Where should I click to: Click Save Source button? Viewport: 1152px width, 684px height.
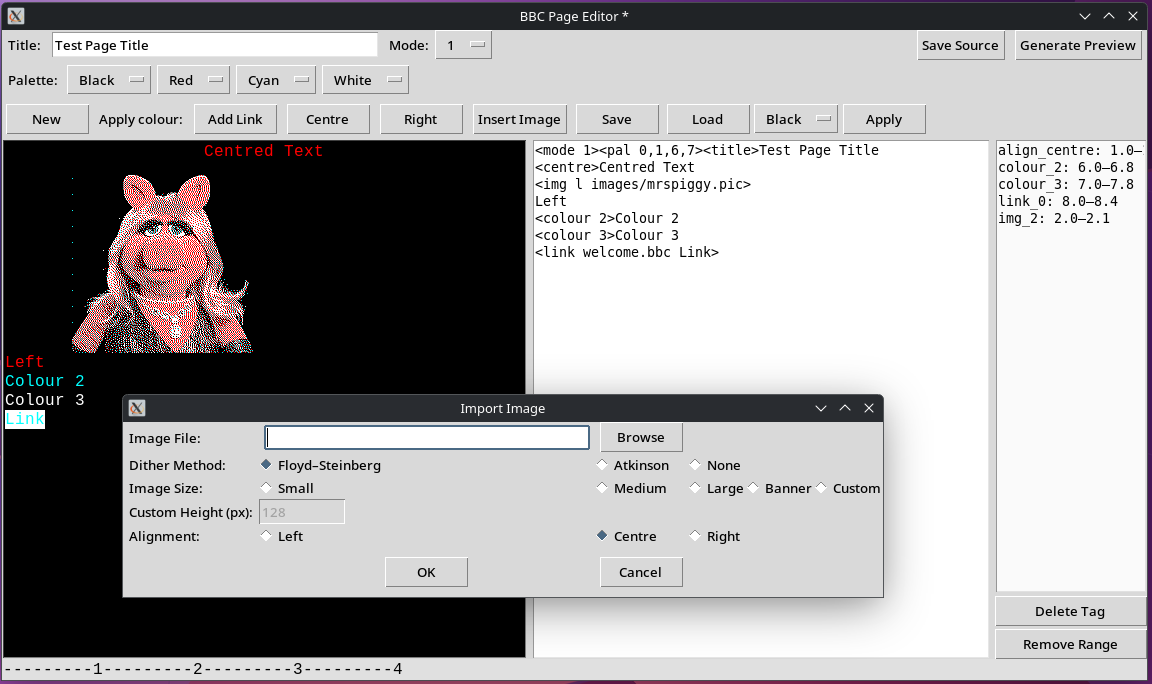click(960, 46)
